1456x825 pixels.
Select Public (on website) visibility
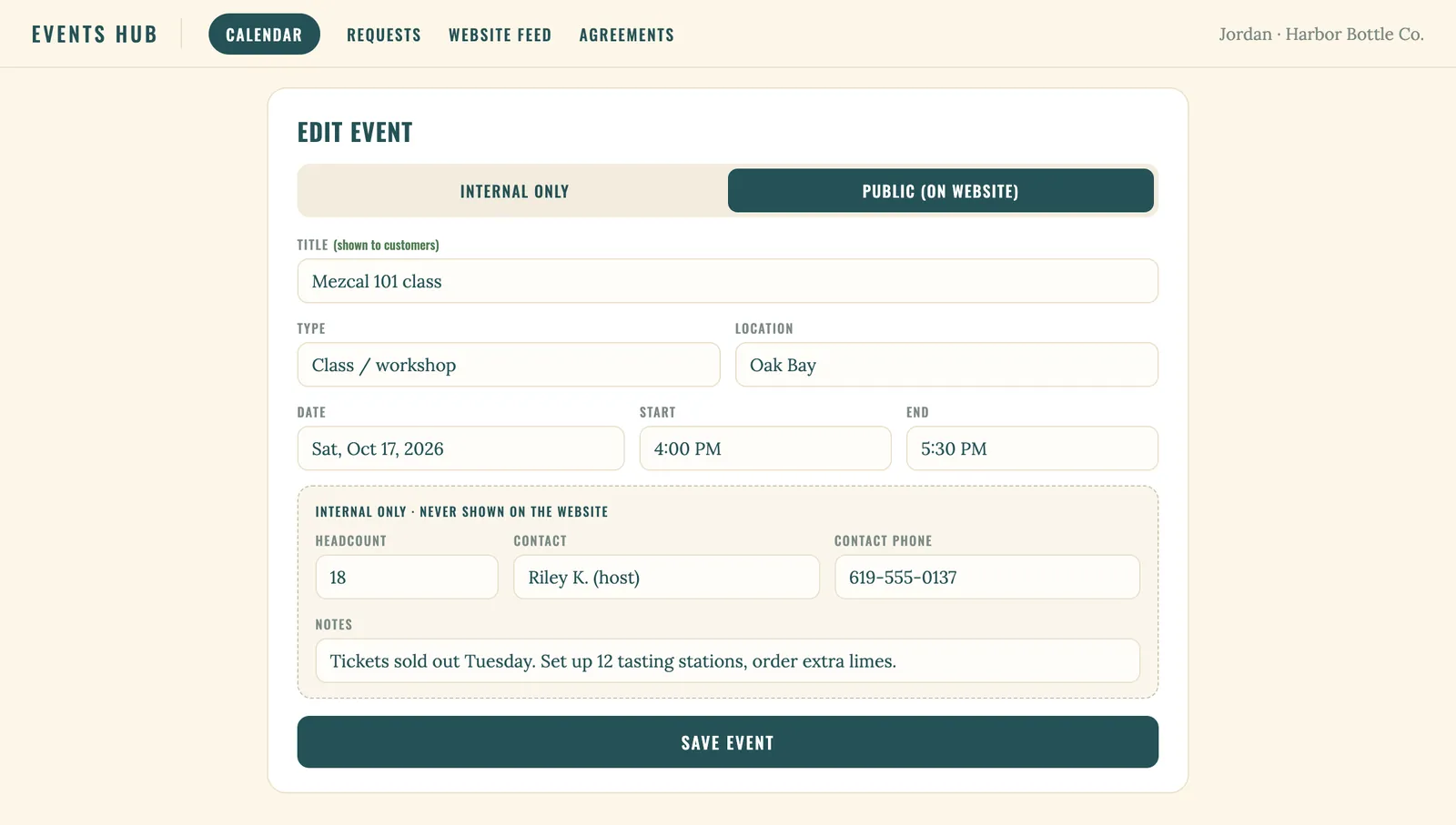[x=940, y=191]
